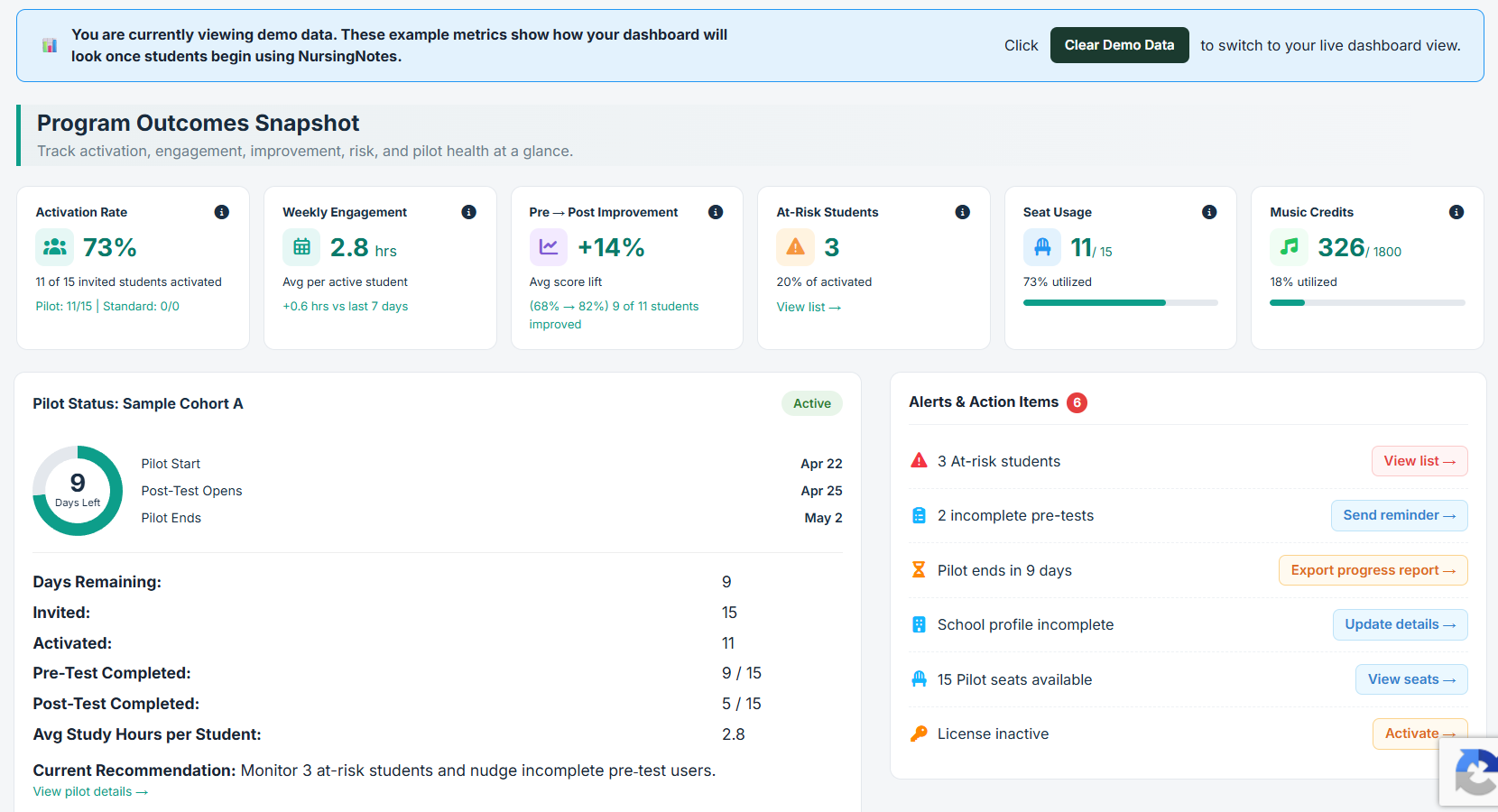Show info for At-Risk Students card

[963, 212]
